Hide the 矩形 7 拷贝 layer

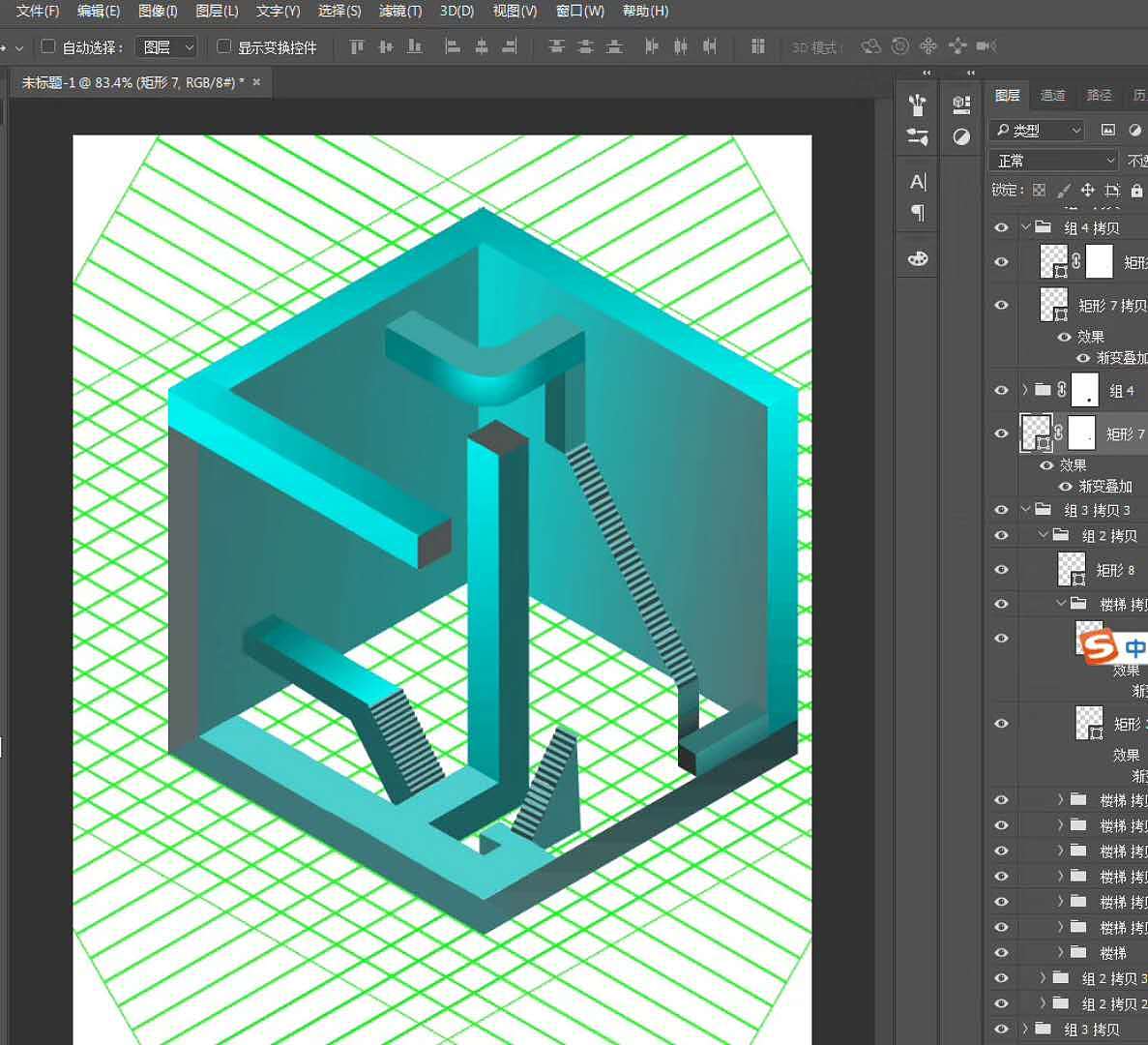click(1001, 306)
